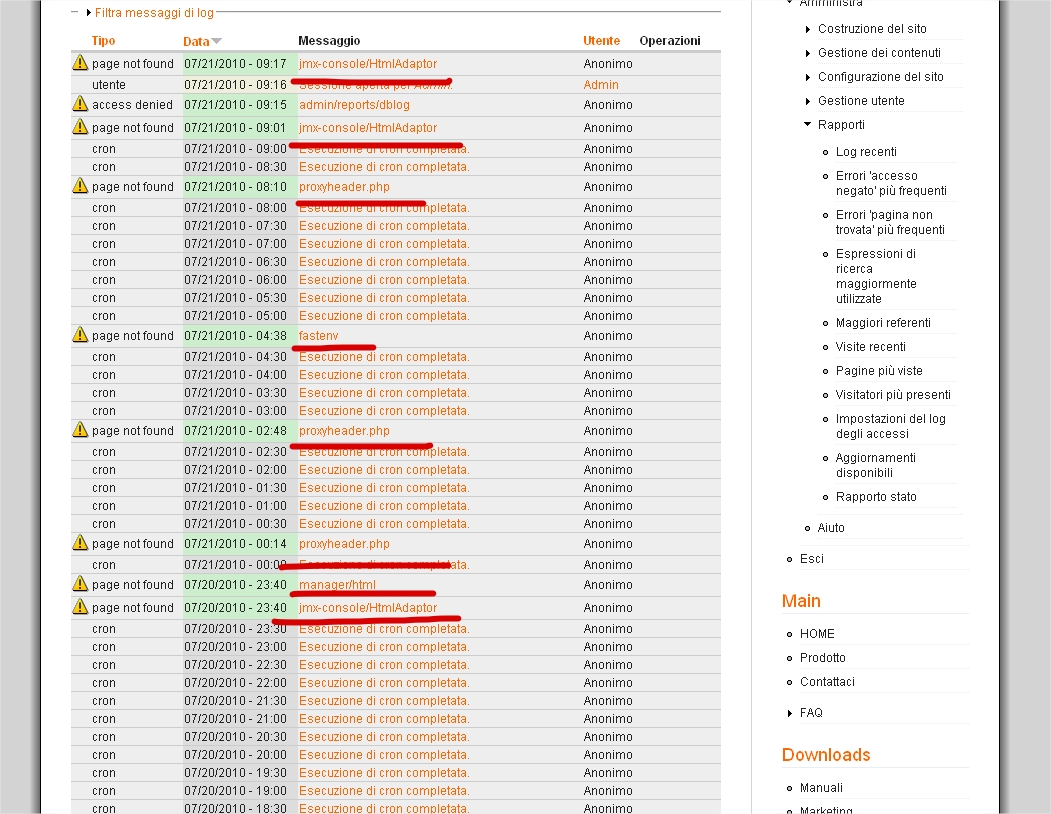Click warning icon on 04:38 fastenv row
1051x814 pixels.
click(x=80, y=335)
